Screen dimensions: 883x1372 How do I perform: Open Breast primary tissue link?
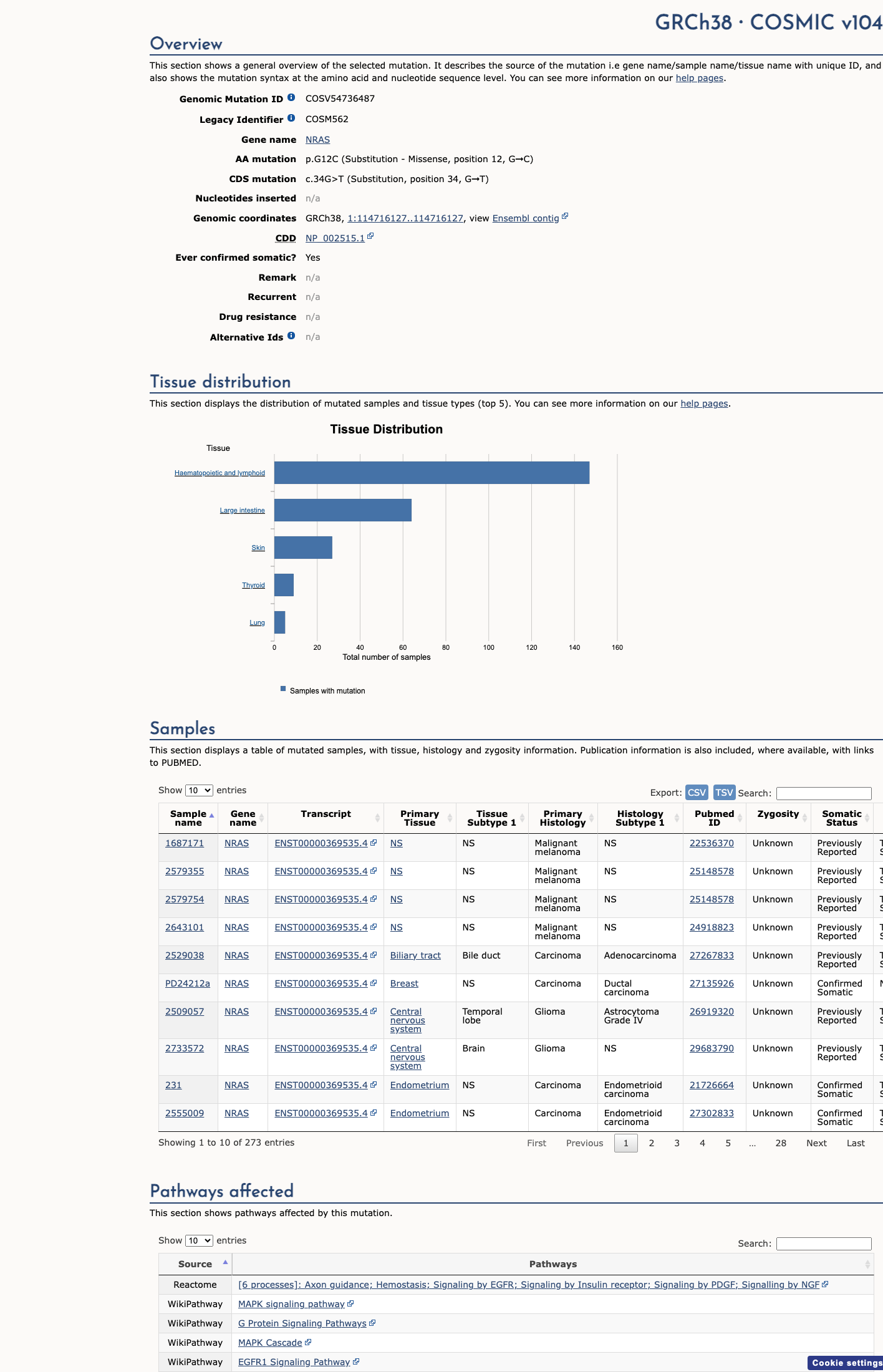[404, 983]
